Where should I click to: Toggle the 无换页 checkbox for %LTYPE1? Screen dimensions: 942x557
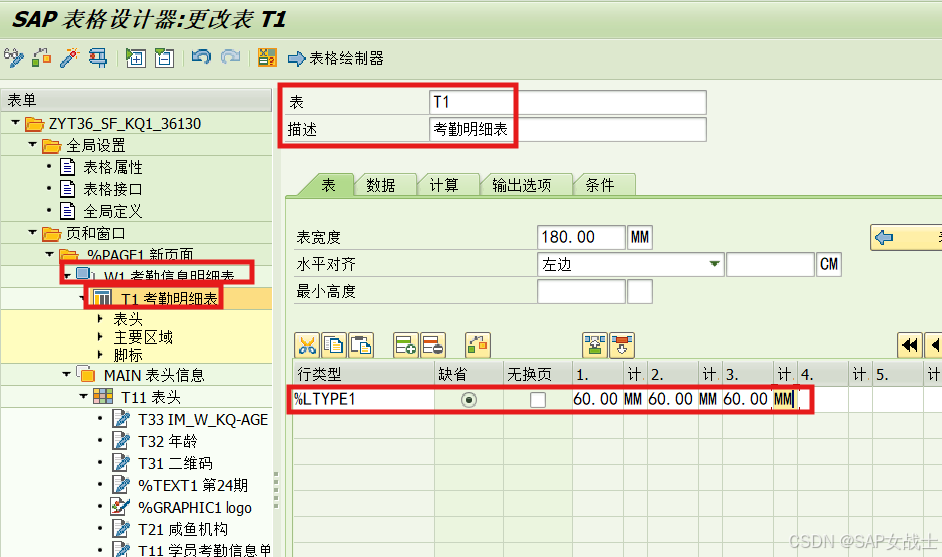[538, 400]
